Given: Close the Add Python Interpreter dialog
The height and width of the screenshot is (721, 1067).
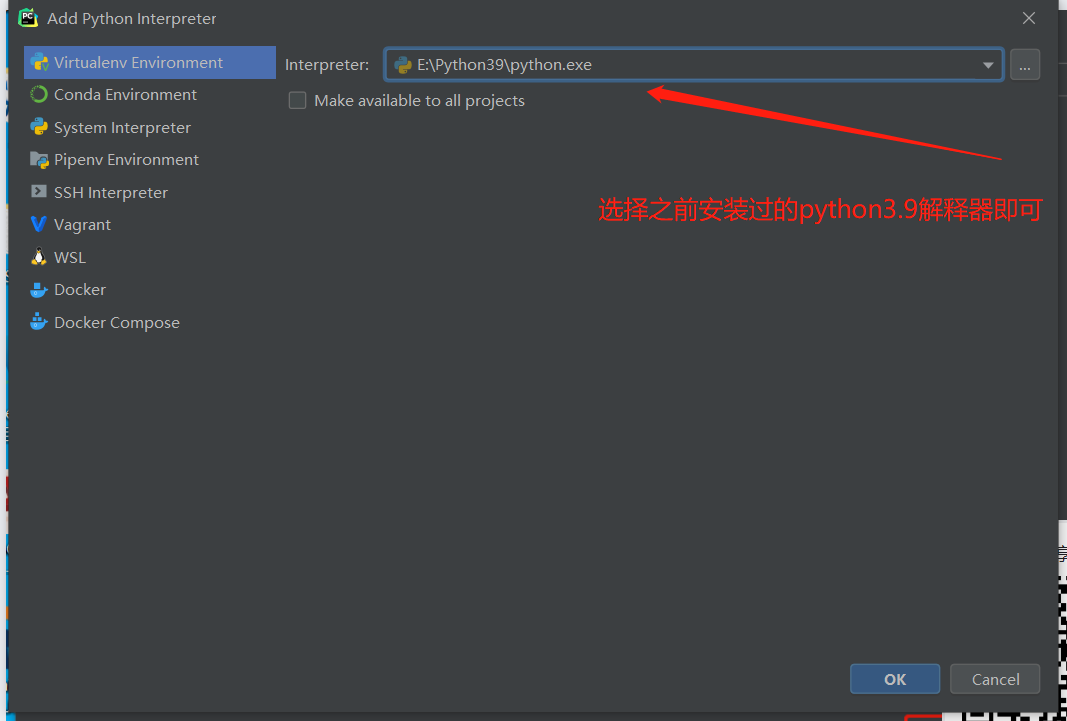Looking at the screenshot, I should tap(1029, 18).
